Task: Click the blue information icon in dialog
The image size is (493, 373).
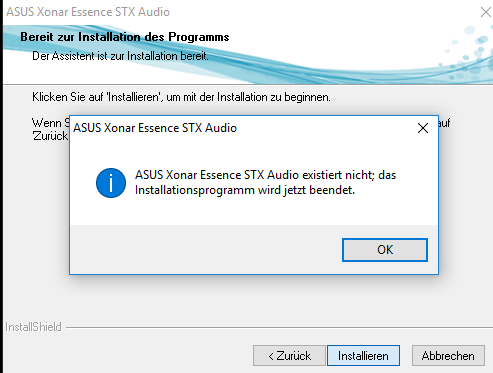Action: pyautogui.click(x=111, y=183)
